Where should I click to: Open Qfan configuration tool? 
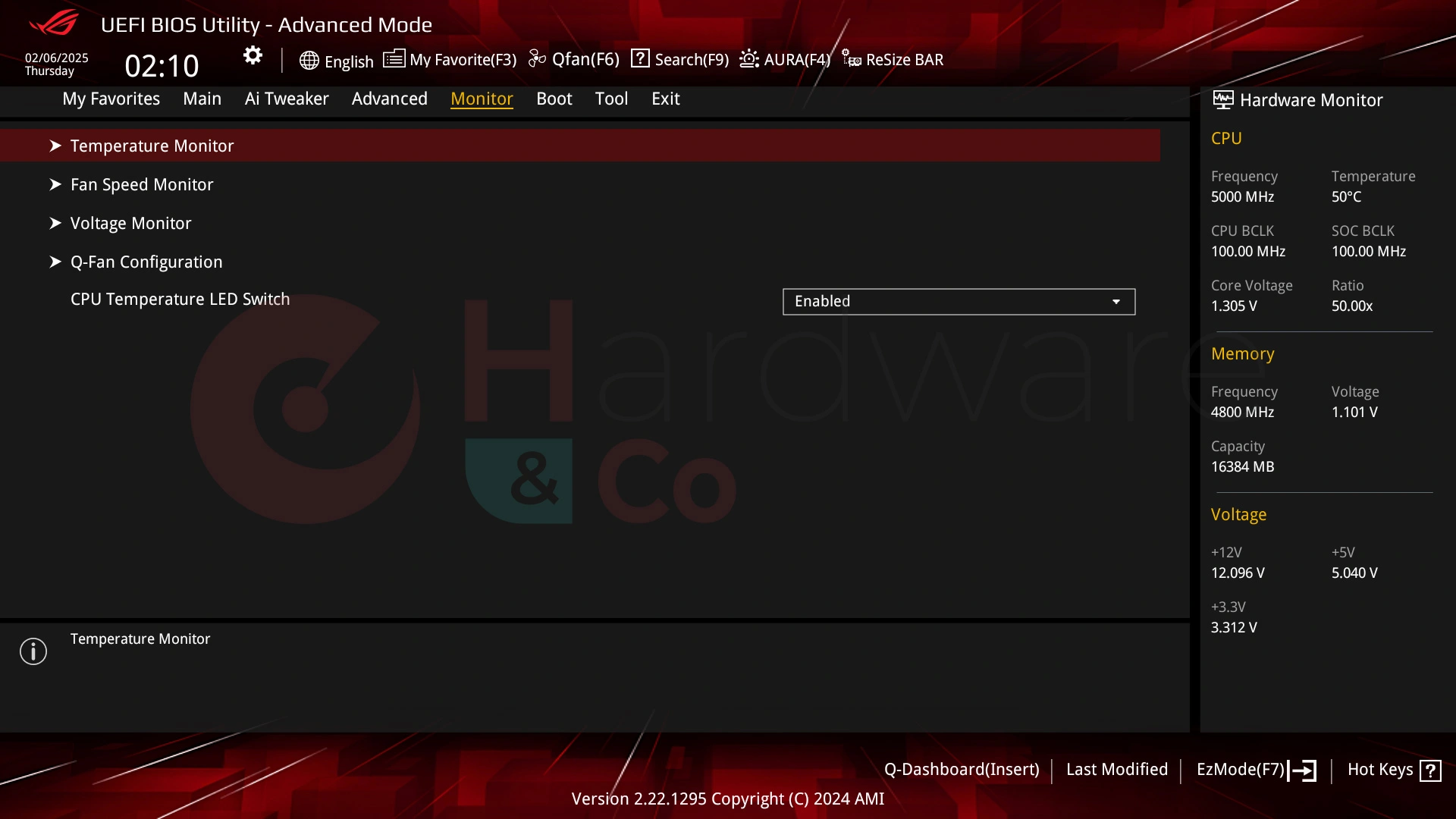[x=573, y=59]
